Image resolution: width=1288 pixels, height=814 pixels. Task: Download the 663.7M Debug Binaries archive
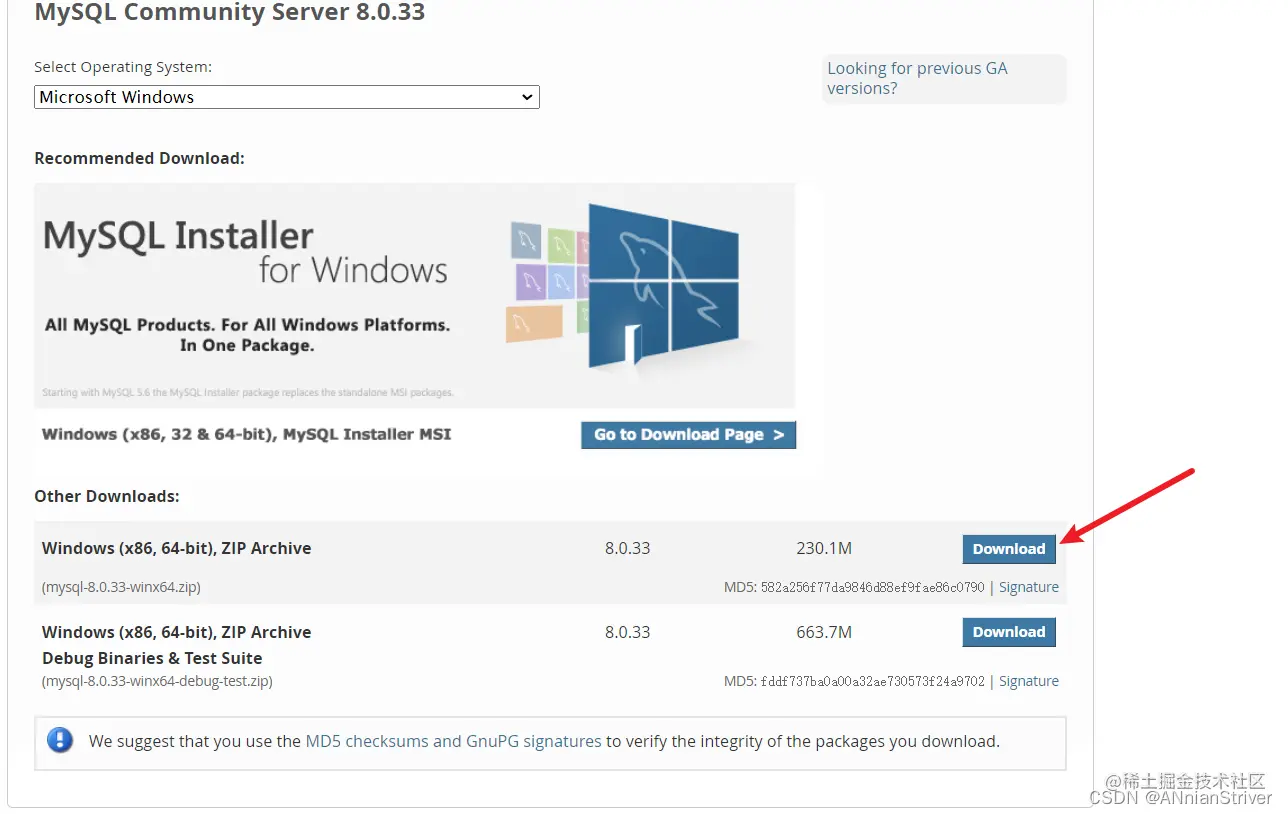pos(1009,632)
